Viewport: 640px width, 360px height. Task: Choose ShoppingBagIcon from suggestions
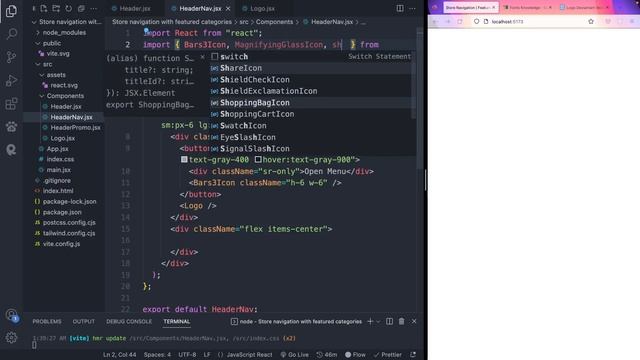[x=311, y=103]
